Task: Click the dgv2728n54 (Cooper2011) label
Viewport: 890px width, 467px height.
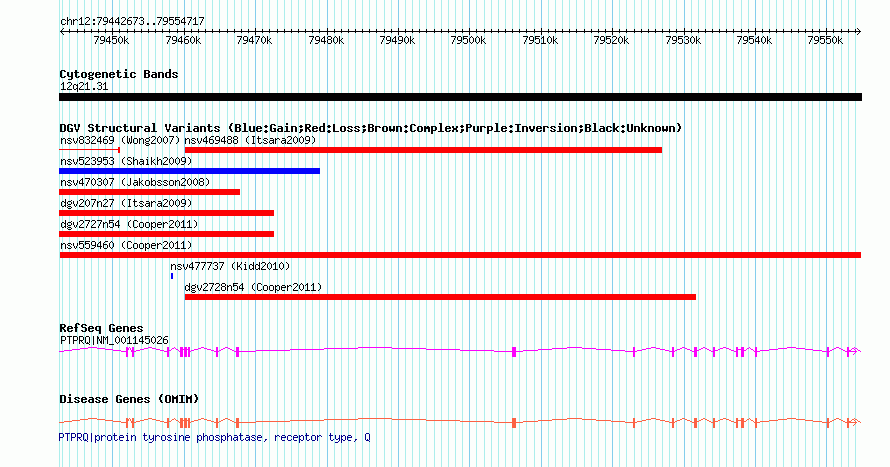Action: [253, 287]
